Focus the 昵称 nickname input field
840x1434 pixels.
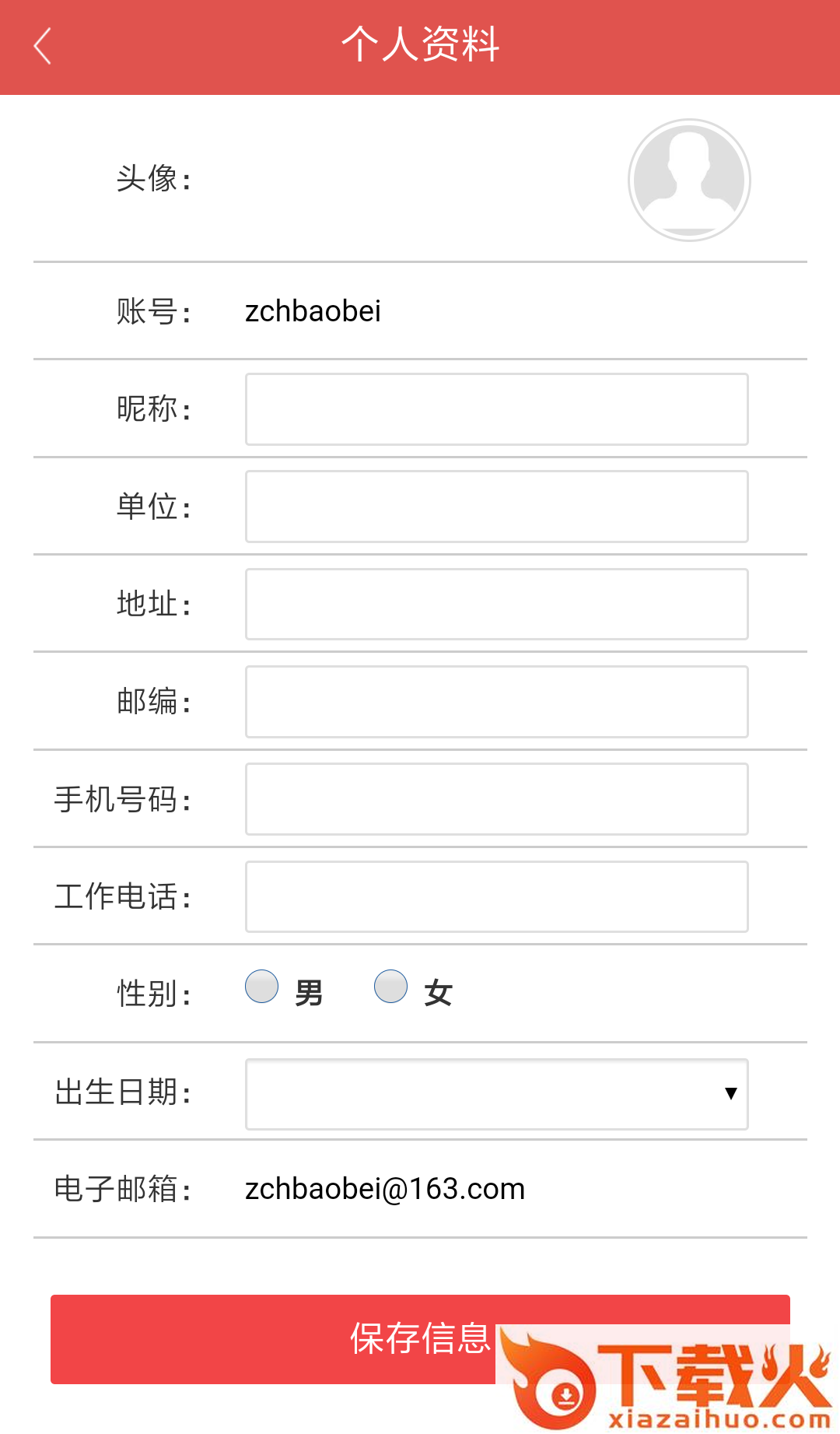(496, 409)
